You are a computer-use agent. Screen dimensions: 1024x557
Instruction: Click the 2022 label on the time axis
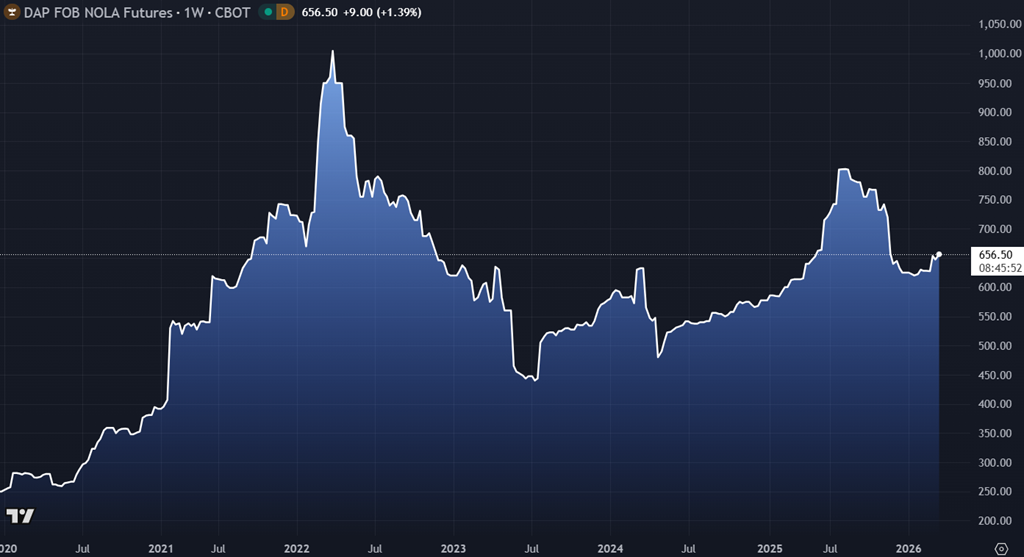296,549
